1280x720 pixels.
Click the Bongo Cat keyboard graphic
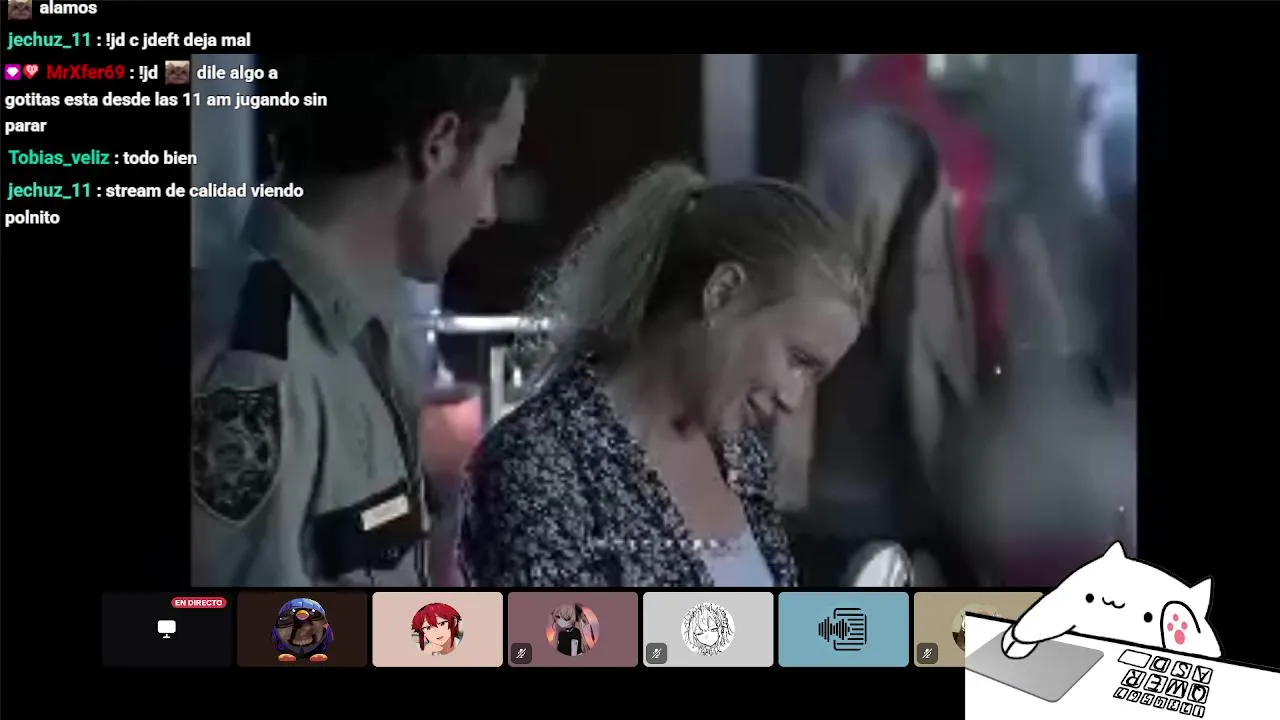point(1165,686)
